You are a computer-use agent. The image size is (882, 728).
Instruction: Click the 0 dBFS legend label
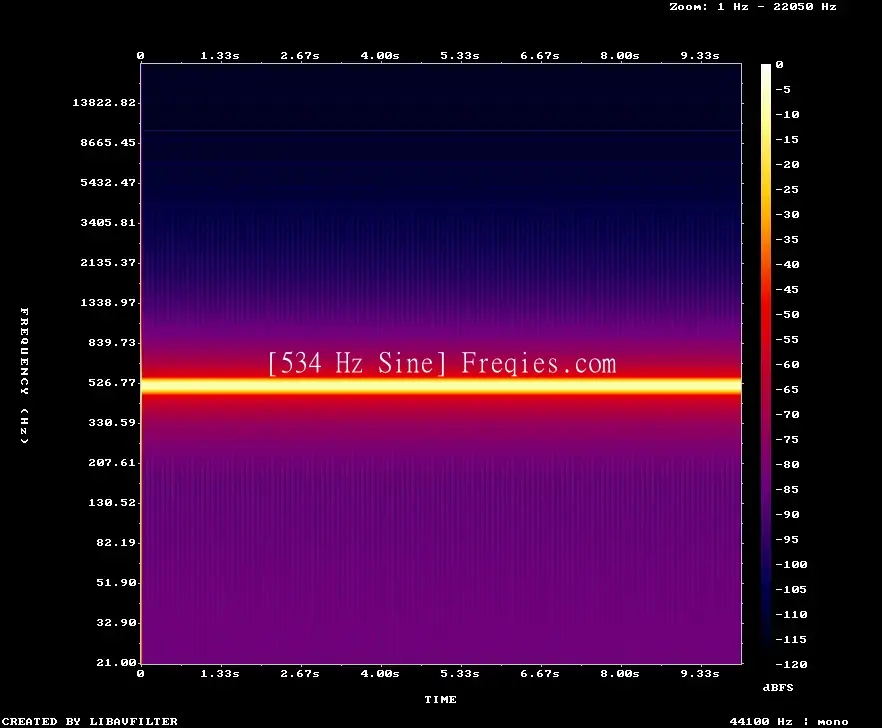(x=779, y=65)
